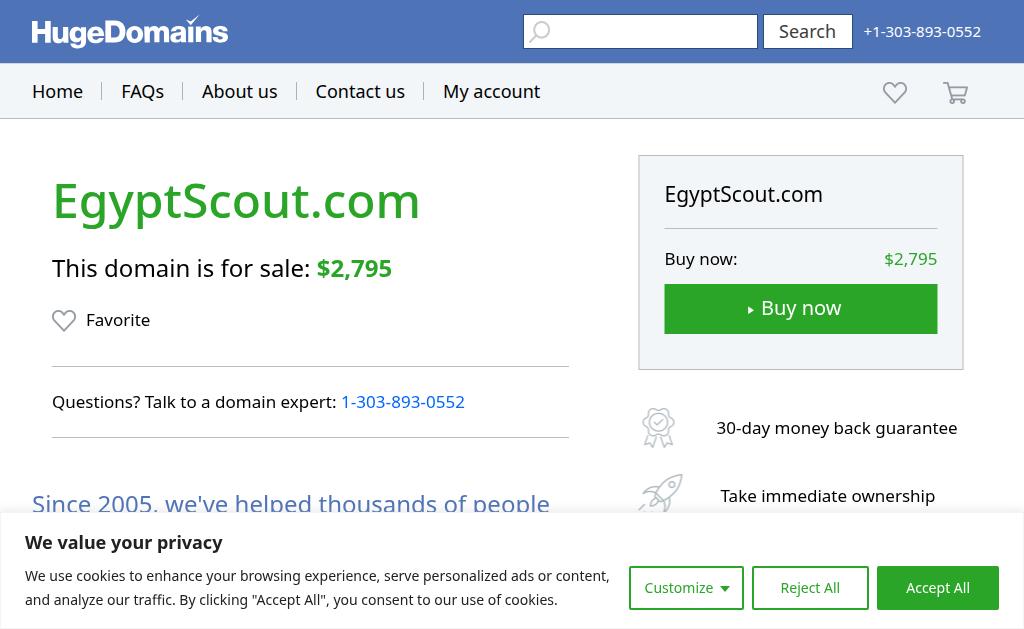Click the heart icon beside Favorite
Viewport: 1024px width, 629px height.
(x=64, y=320)
